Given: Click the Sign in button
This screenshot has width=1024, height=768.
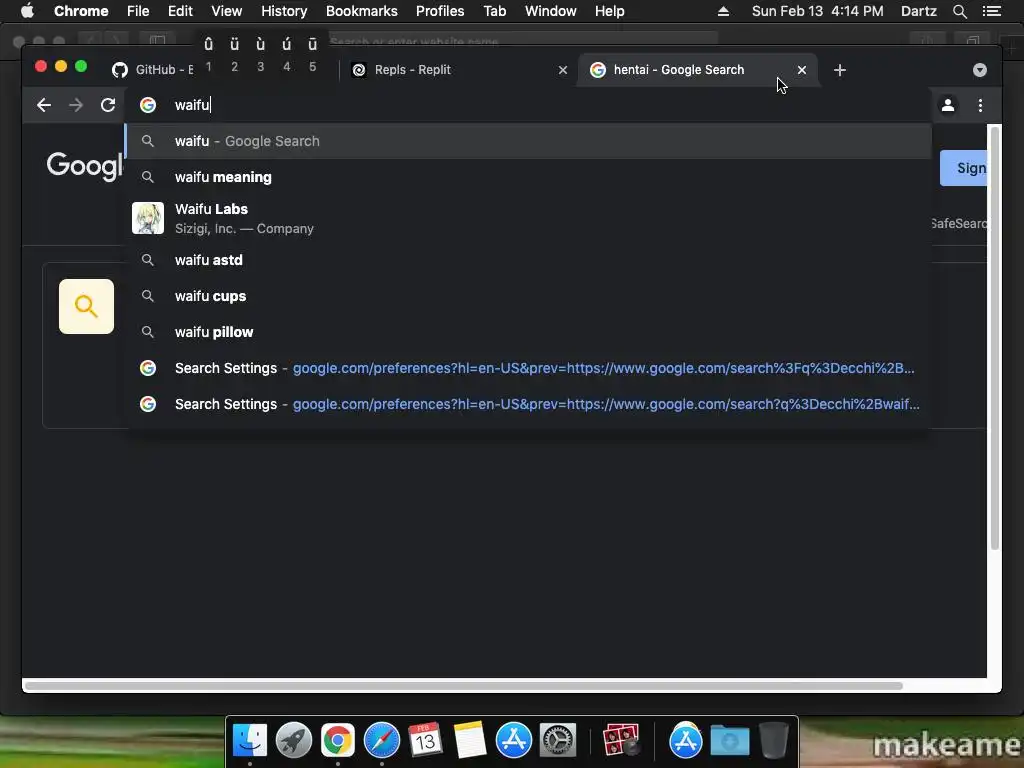Looking at the screenshot, I should (964, 168).
